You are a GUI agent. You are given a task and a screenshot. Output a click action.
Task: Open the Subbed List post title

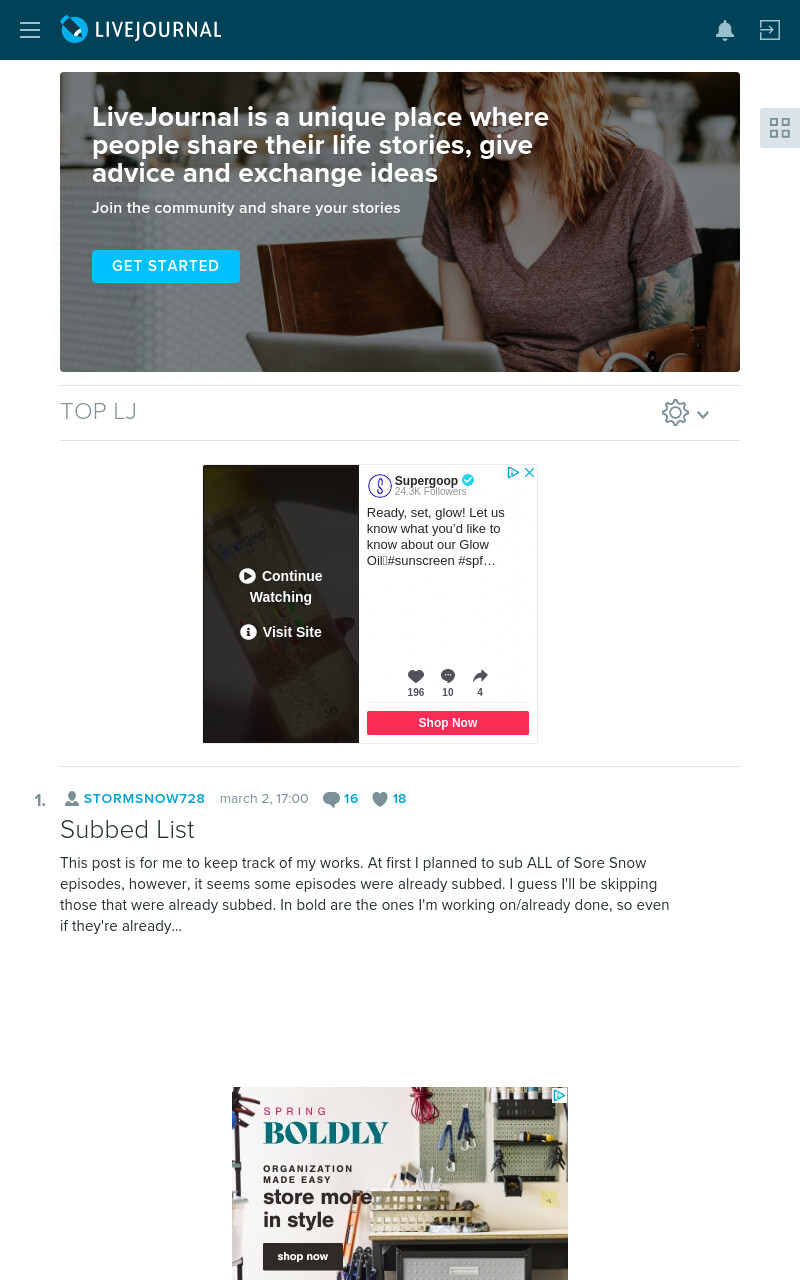(x=127, y=830)
